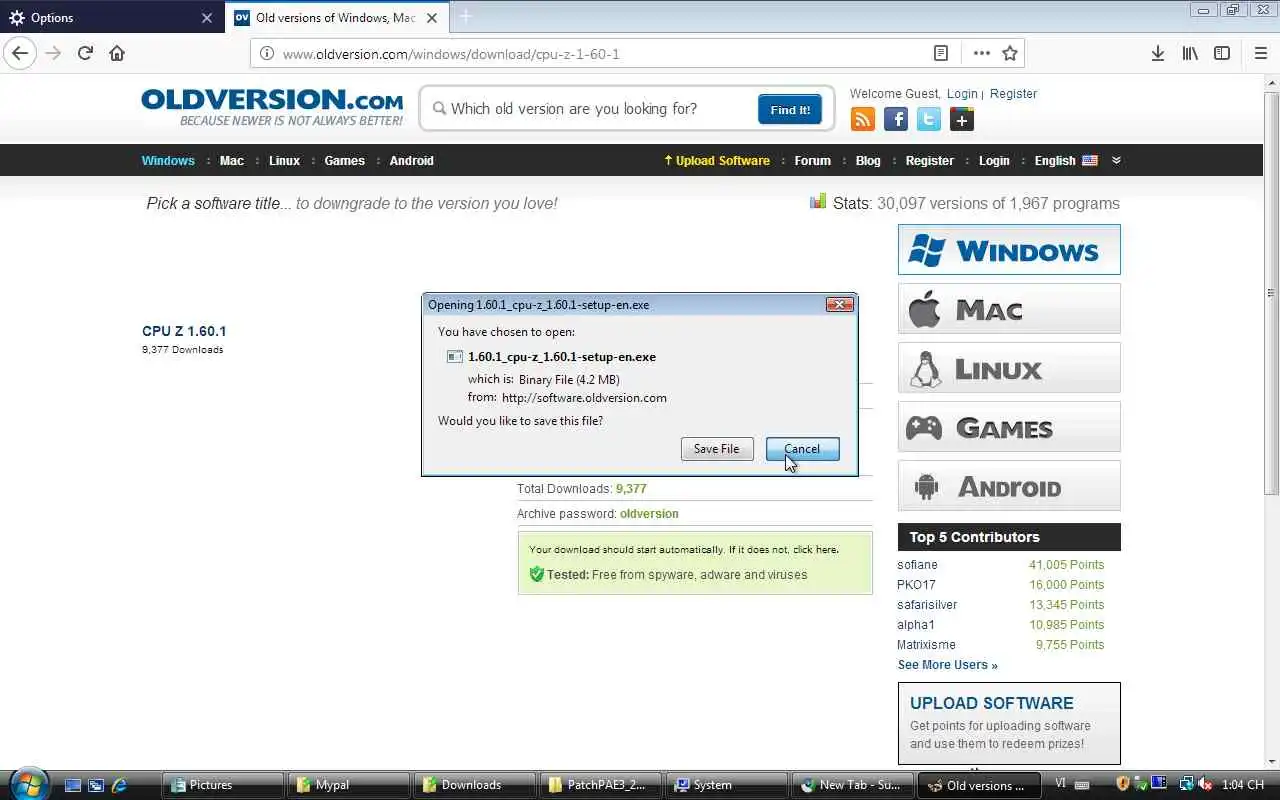Screen dimensions: 1280x800
Task: Reload the page with the refresh icon
Action: pyautogui.click(x=85, y=53)
